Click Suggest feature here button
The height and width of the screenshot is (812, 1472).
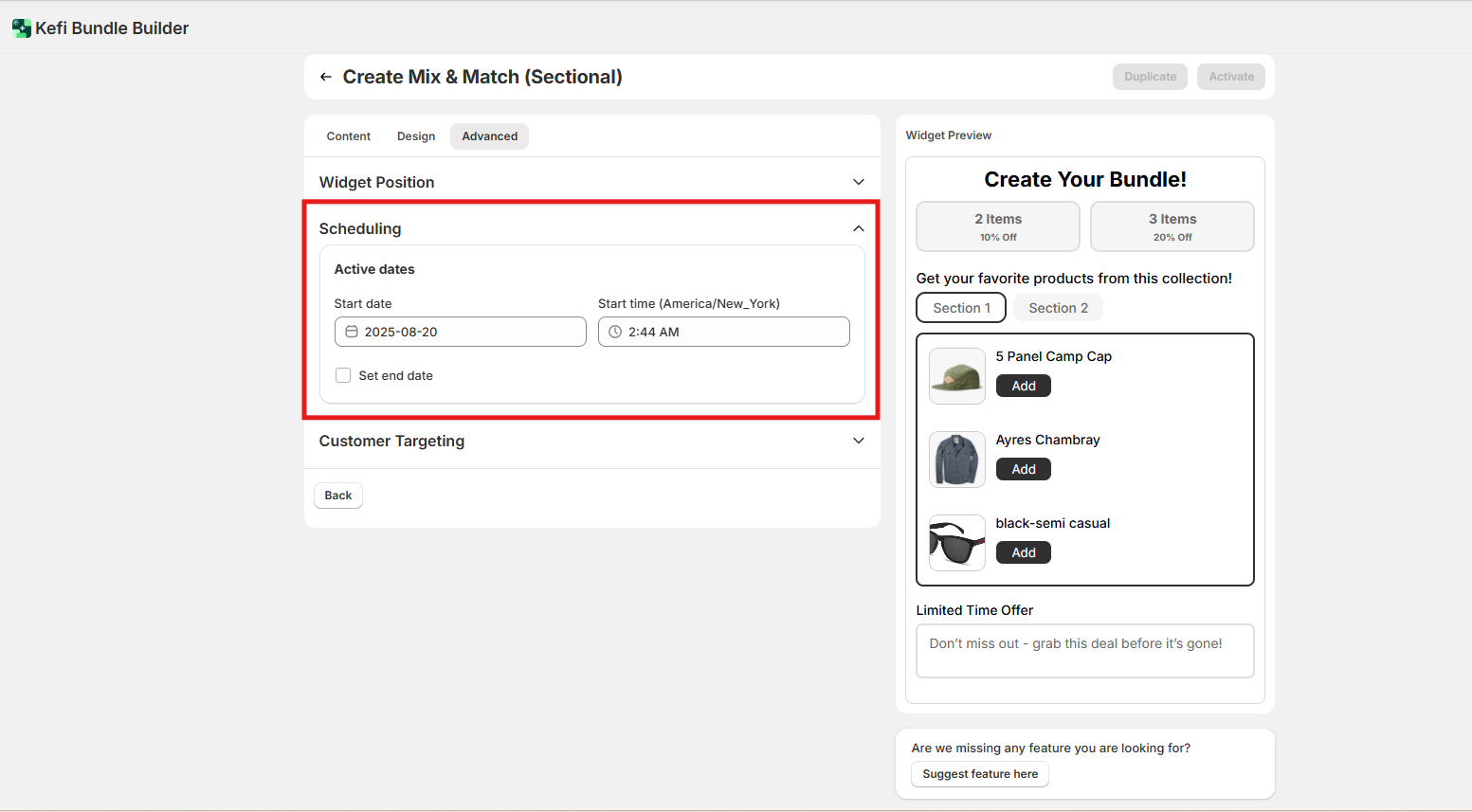(979, 774)
